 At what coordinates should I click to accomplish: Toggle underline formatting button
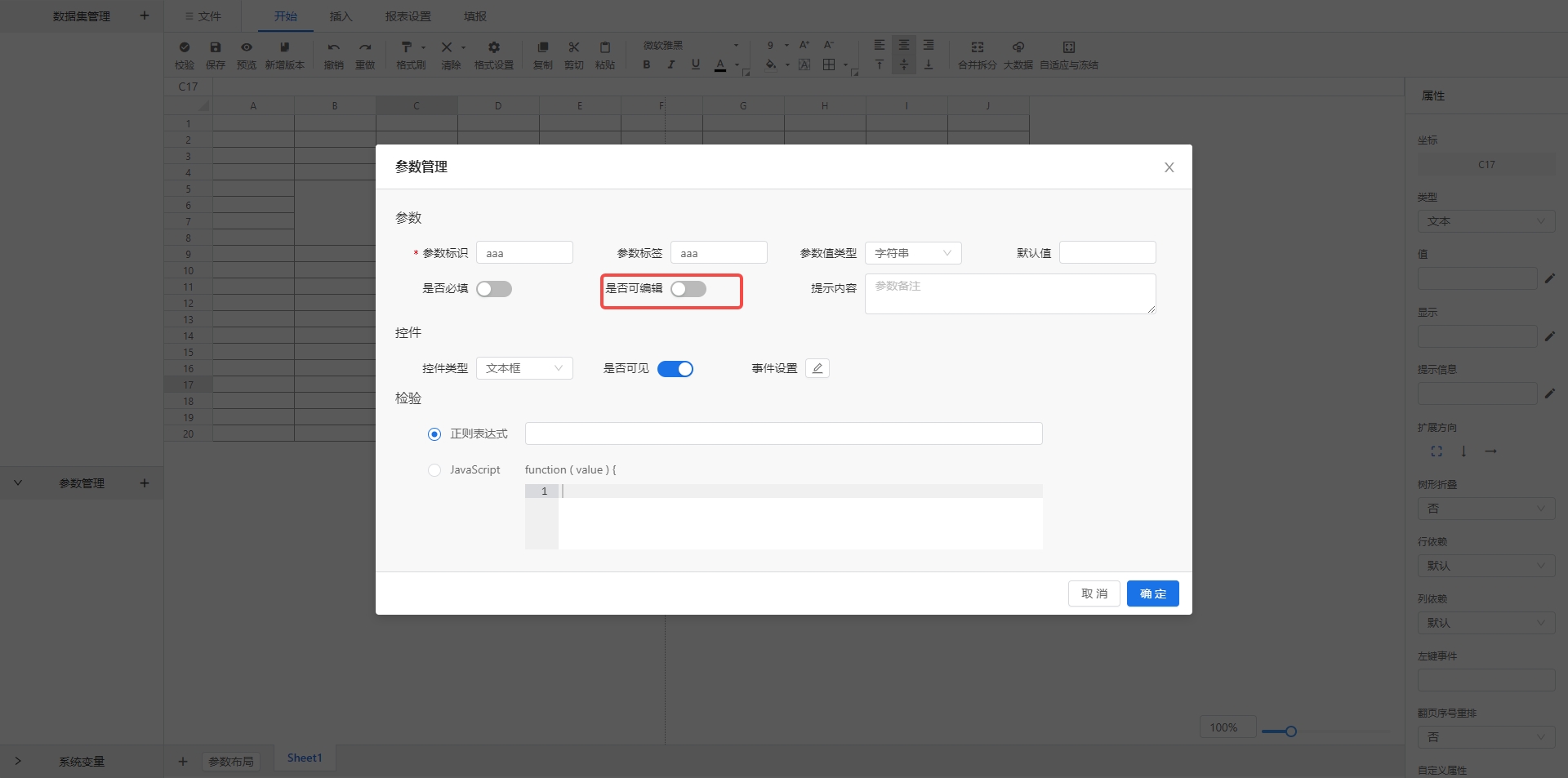pos(696,64)
